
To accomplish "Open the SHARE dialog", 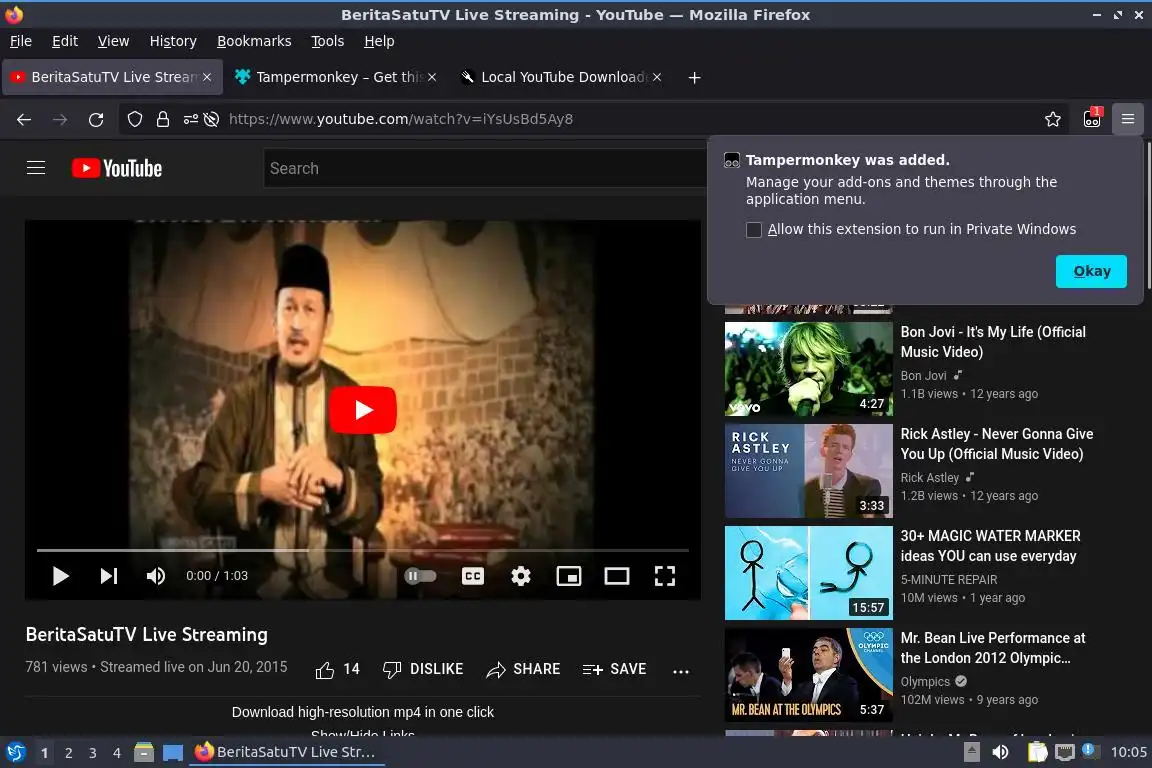I will click(x=523, y=670).
